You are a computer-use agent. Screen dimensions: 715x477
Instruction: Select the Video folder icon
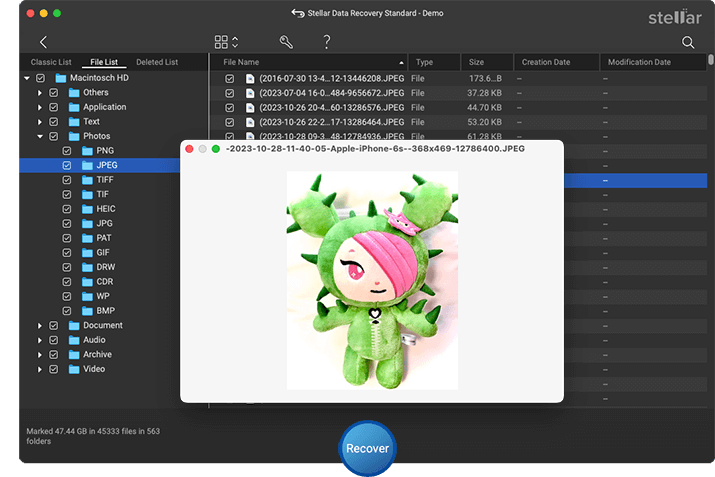coord(74,369)
